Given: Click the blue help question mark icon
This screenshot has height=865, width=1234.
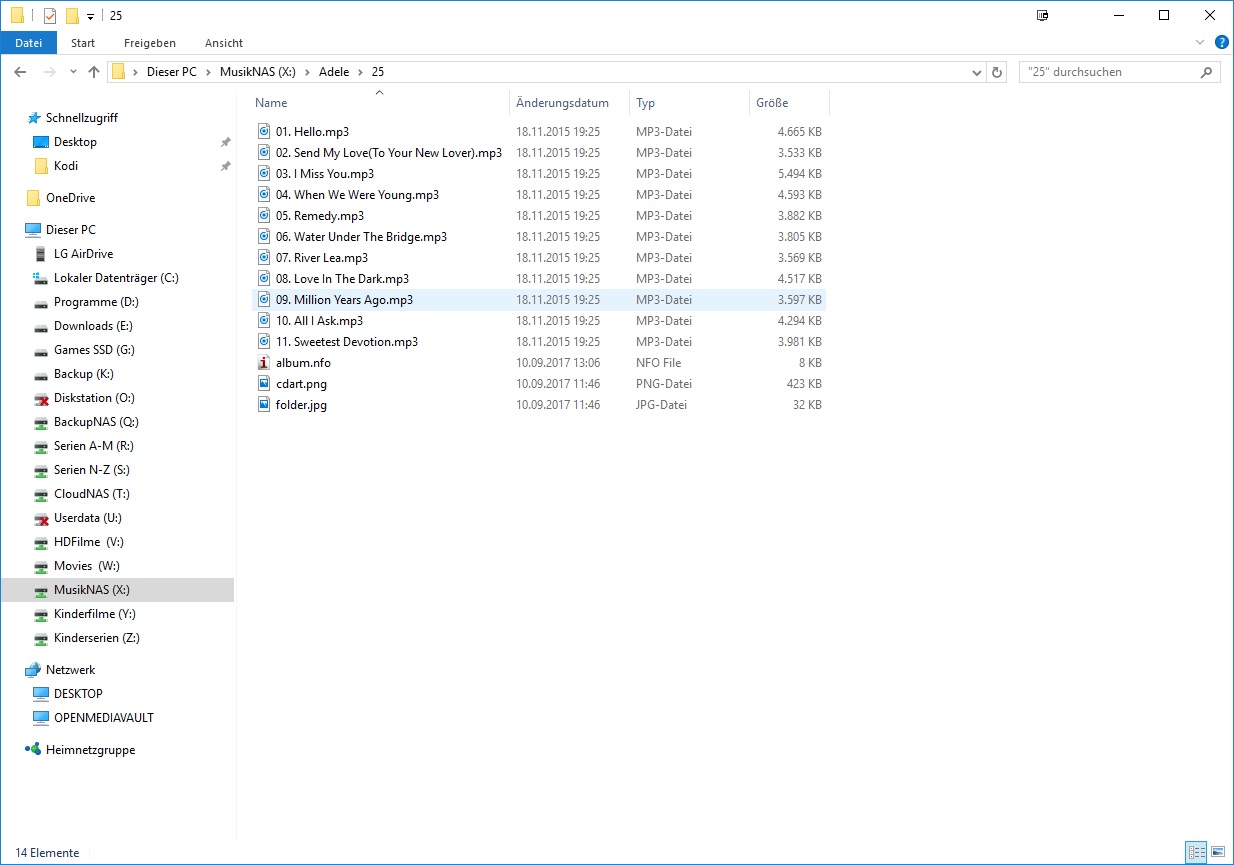Looking at the screenshot, I should pos(1222,42).
